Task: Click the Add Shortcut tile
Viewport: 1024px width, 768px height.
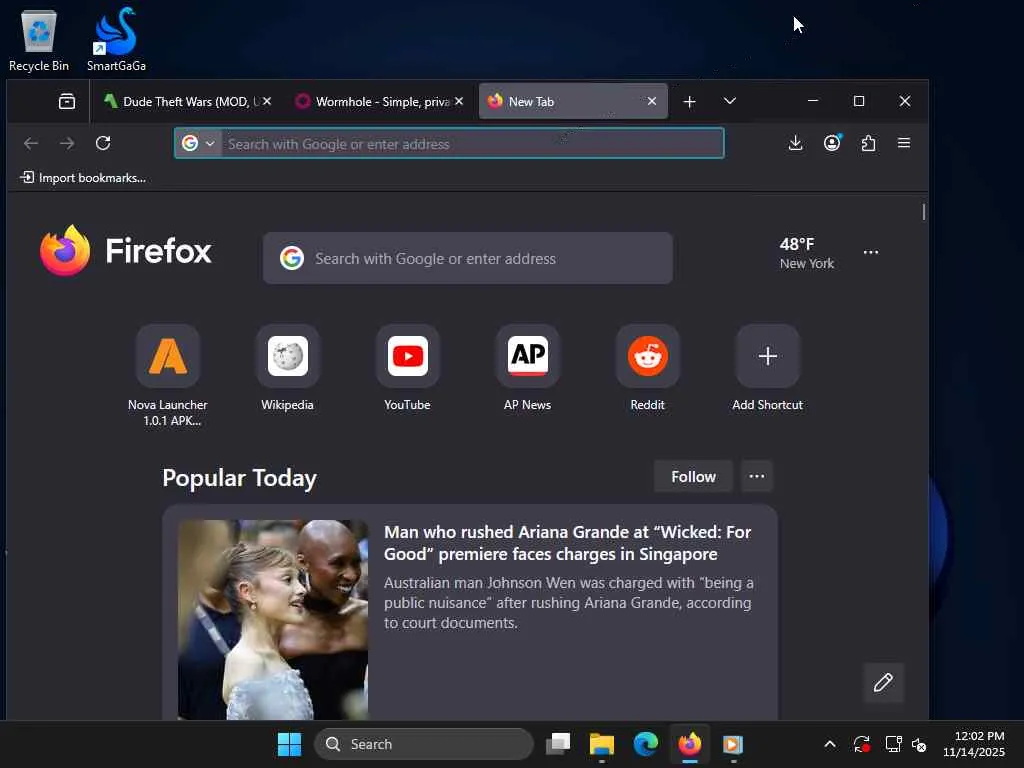Action: (x=767, y=369)
